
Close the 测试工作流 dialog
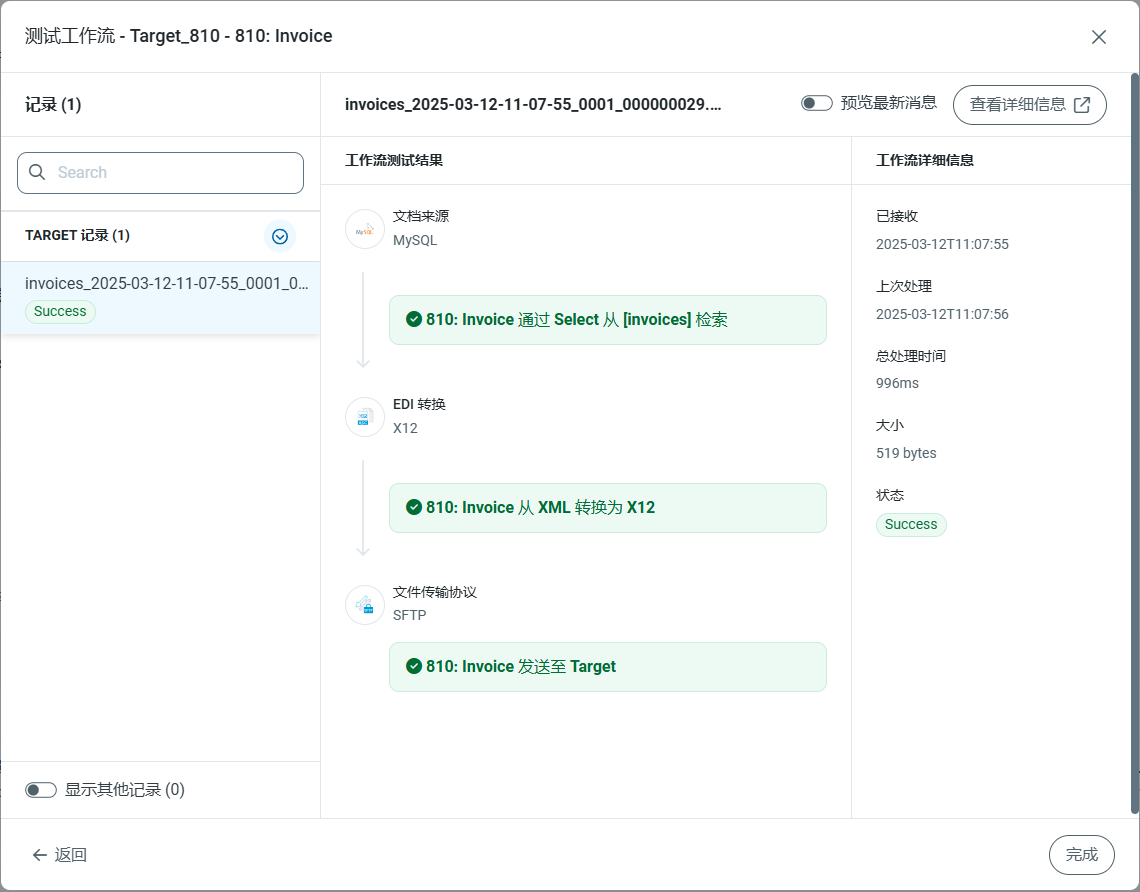pos(1098,37)
